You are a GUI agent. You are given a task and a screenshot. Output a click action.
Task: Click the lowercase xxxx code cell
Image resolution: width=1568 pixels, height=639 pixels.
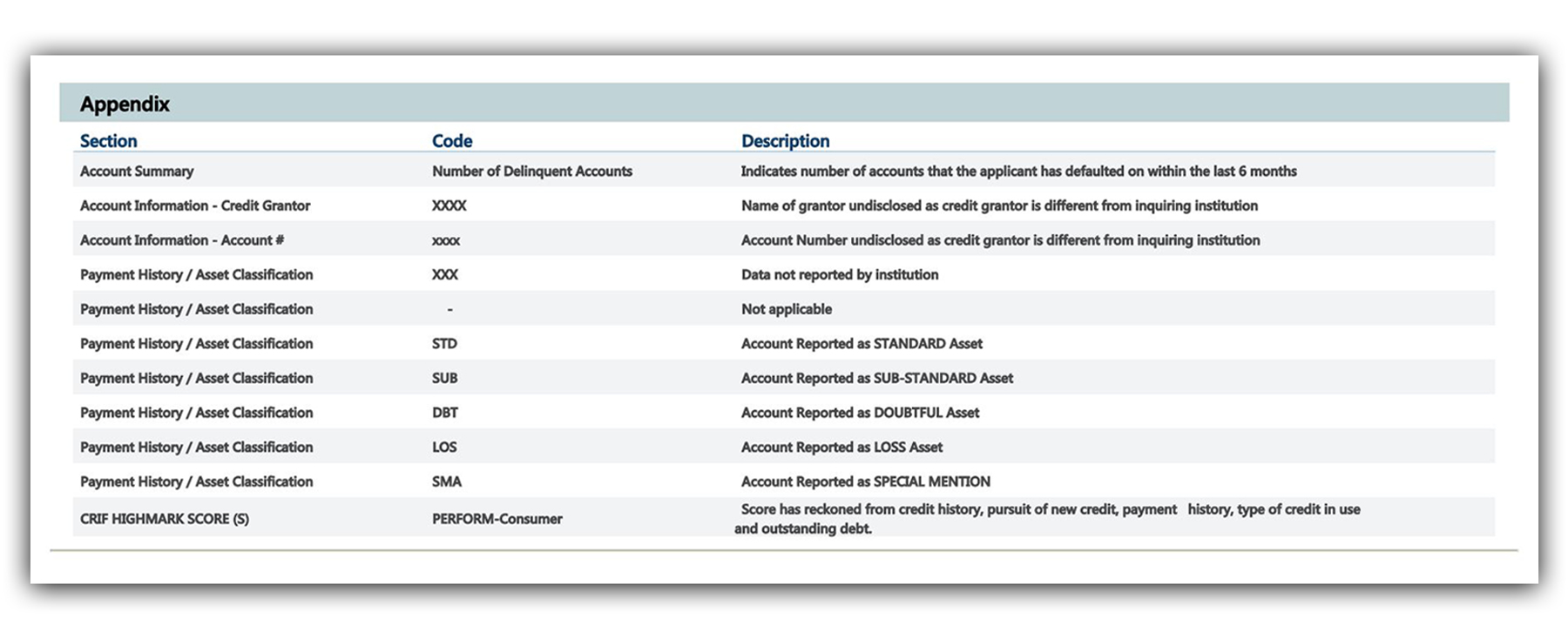(446, 241)
